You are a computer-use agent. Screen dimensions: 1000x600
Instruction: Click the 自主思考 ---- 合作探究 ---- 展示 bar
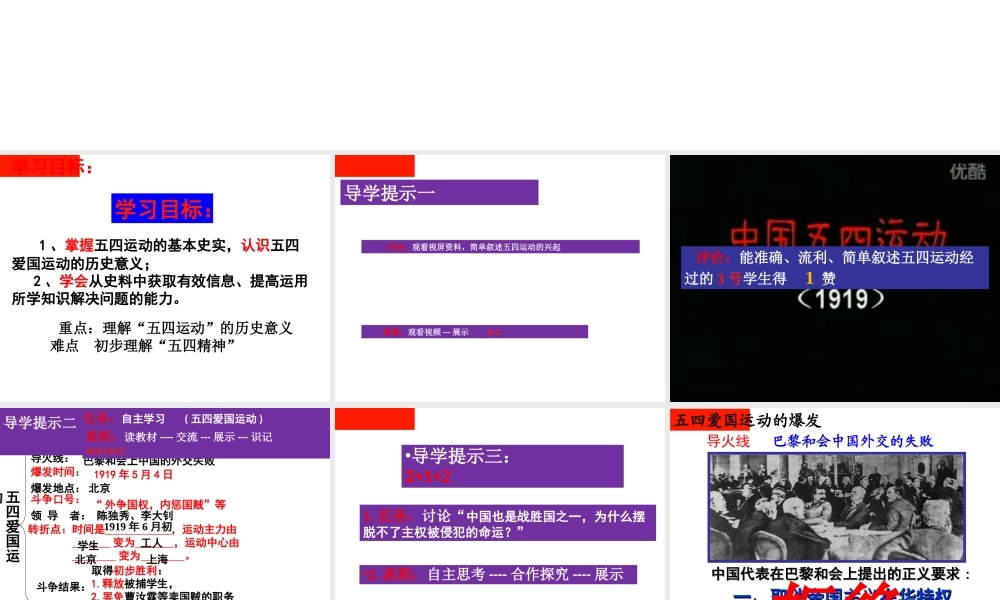(x=498, y=574)
